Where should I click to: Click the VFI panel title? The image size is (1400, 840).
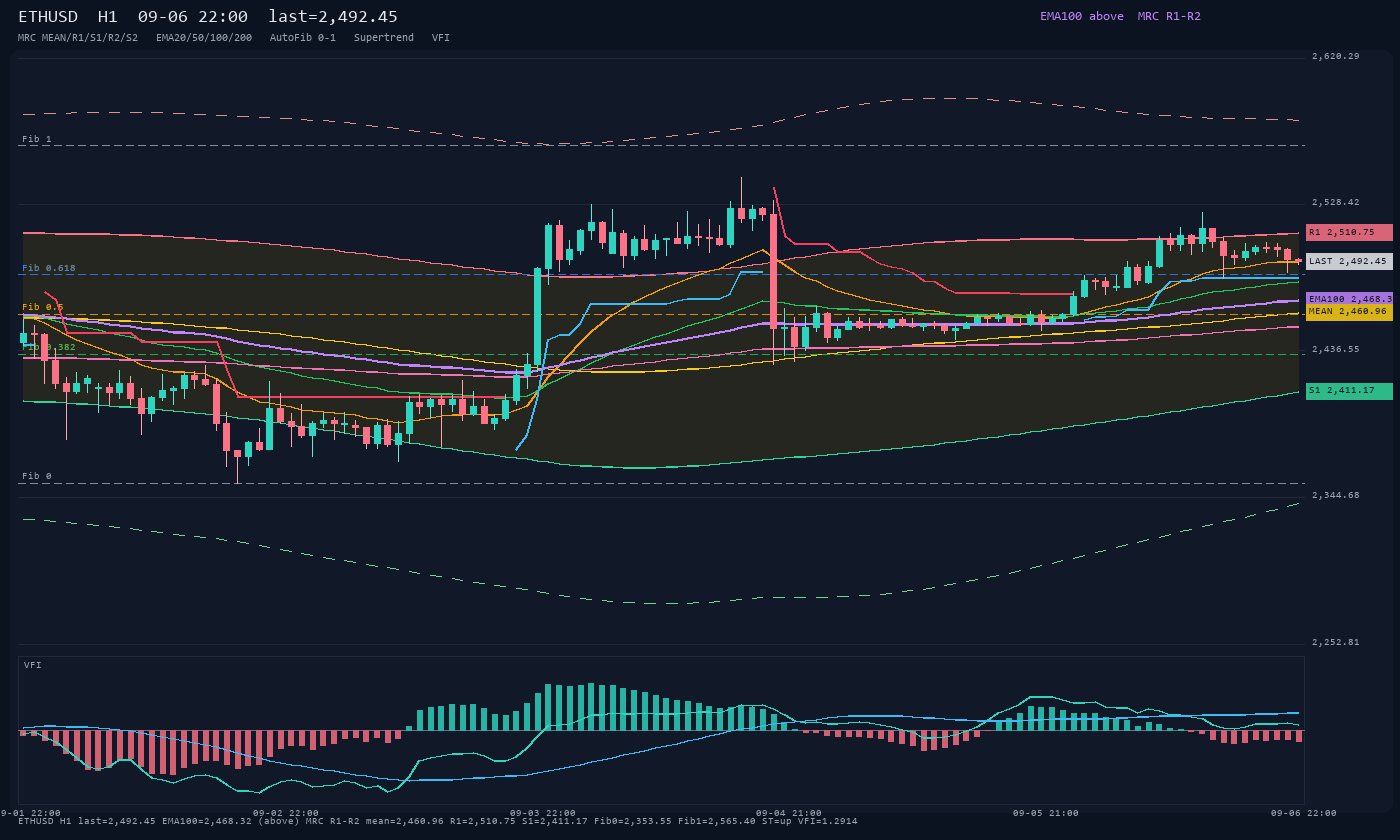(x=33, y=665)
